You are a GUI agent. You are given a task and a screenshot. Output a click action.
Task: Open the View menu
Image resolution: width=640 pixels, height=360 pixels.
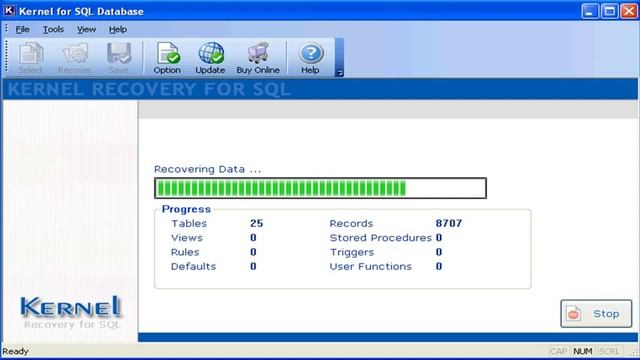click(87, 29)
